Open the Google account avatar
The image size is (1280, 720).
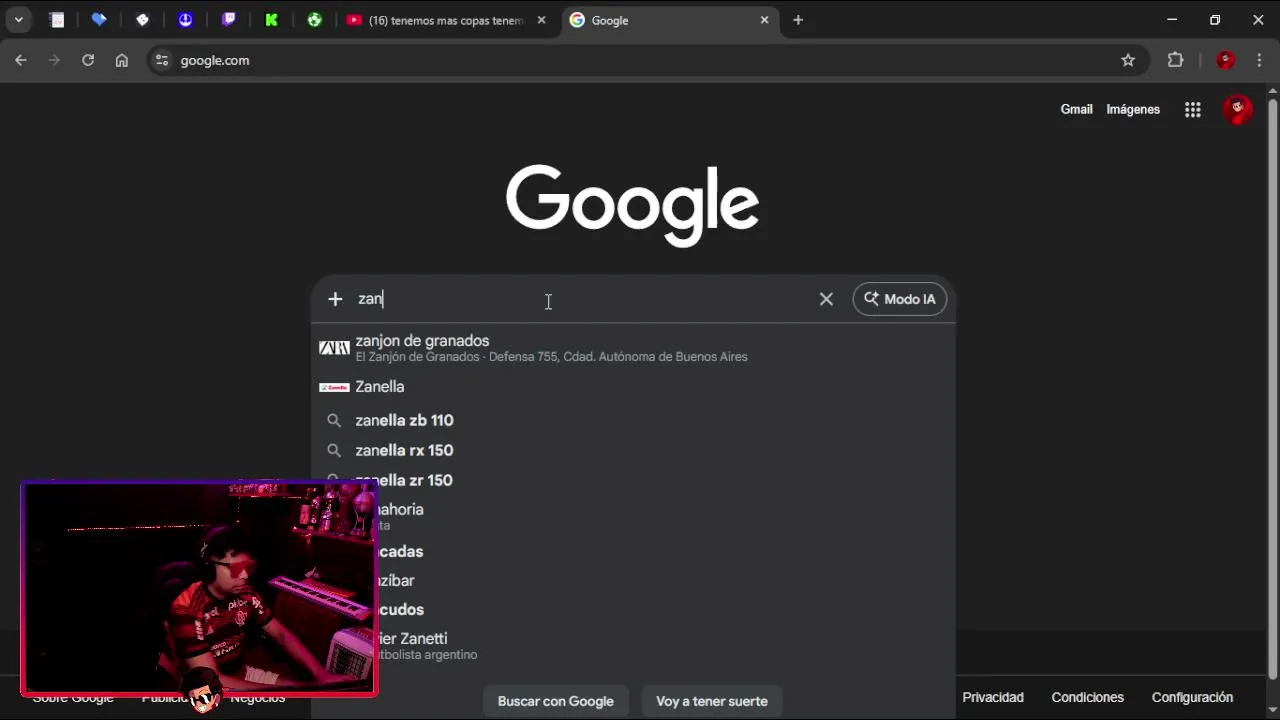pyautogui.click(x=1238, y=109)
